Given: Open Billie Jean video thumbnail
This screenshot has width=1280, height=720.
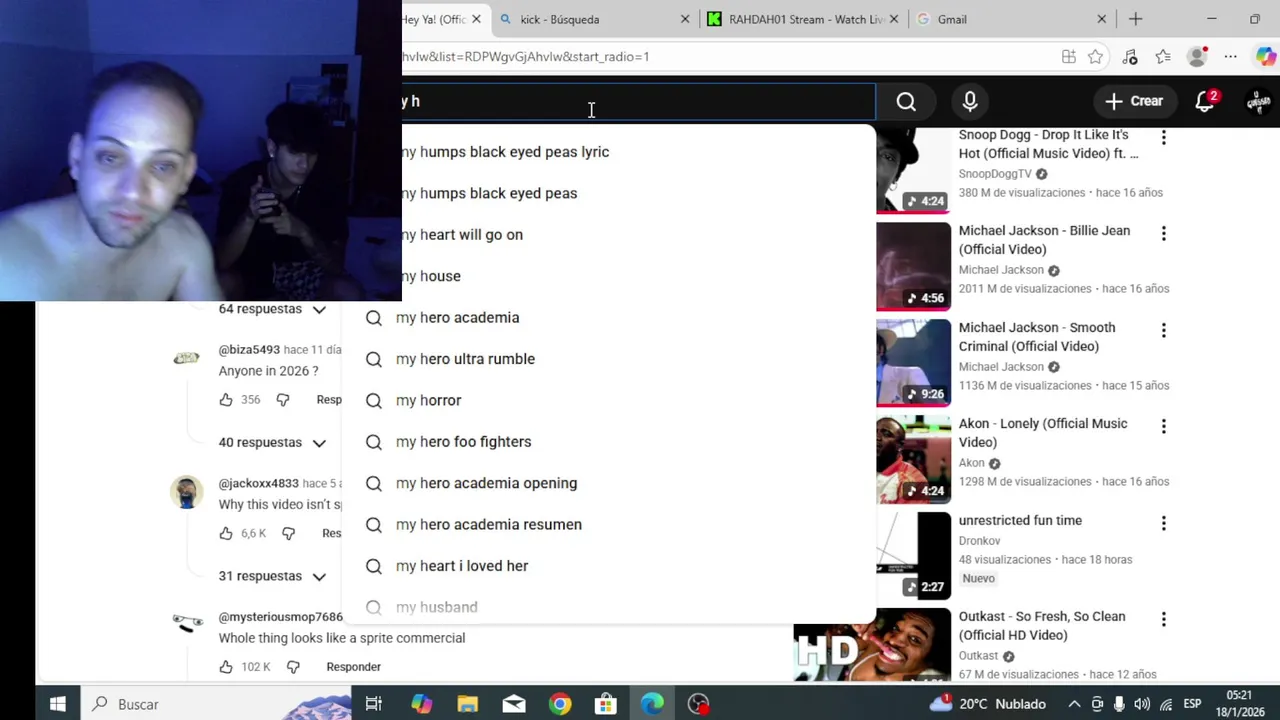Looking at the screenshot, I should click(x=914, y=266).
